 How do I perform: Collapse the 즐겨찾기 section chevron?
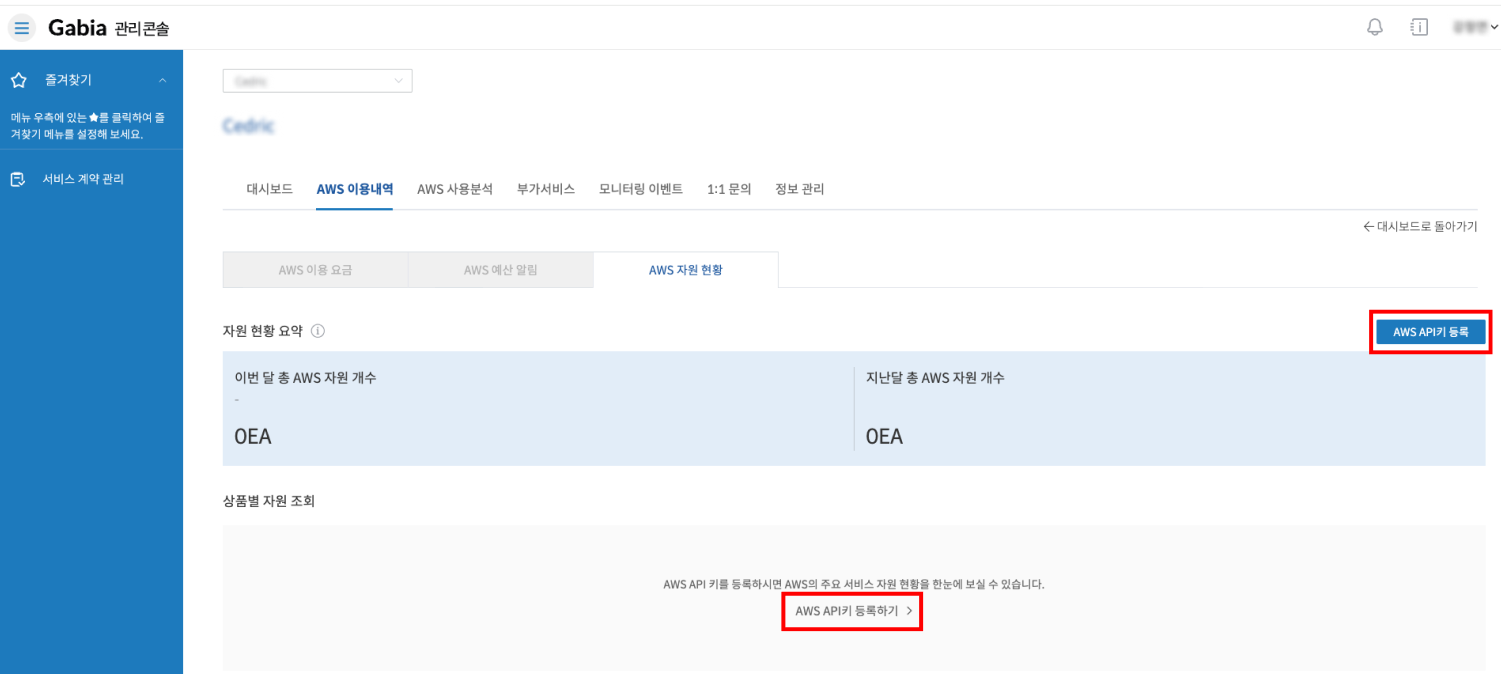163,80
